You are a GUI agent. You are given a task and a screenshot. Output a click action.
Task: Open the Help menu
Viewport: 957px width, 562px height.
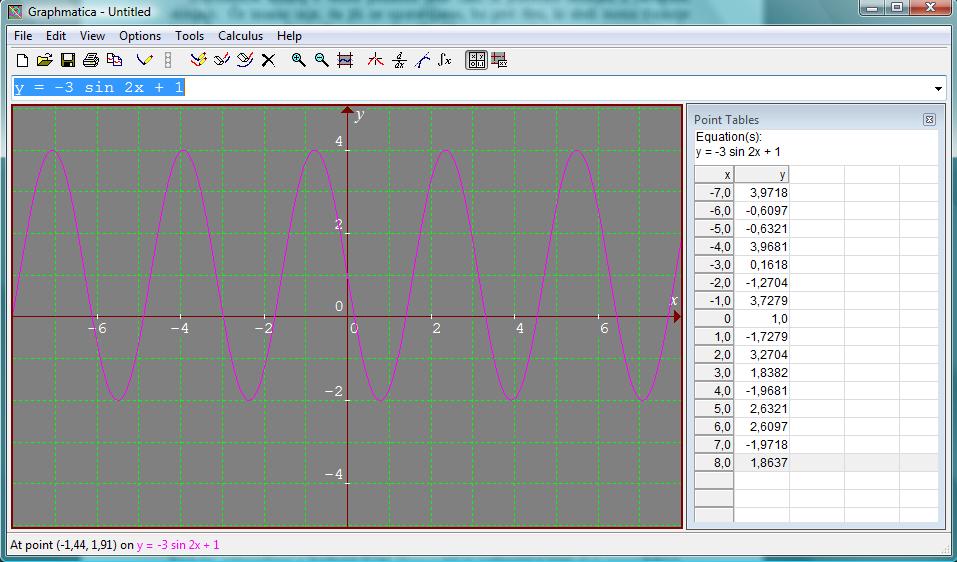[x=289, y=36]
